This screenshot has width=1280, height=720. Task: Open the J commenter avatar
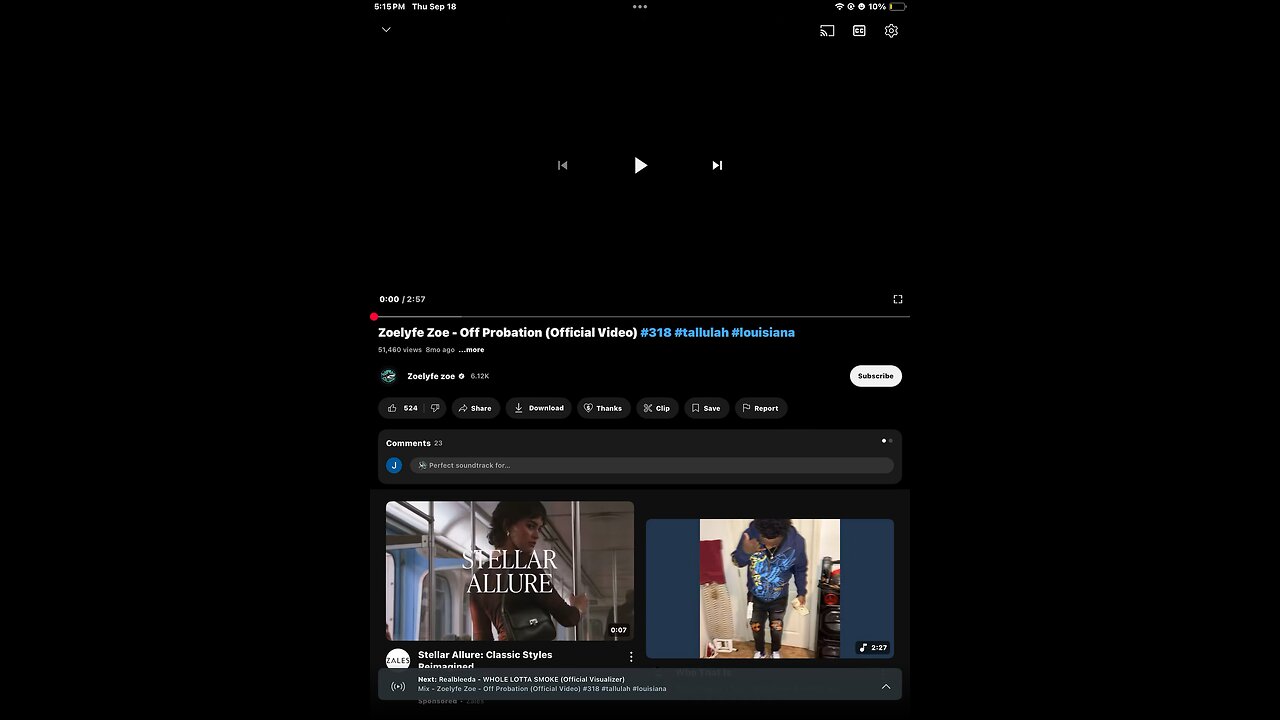394,465
